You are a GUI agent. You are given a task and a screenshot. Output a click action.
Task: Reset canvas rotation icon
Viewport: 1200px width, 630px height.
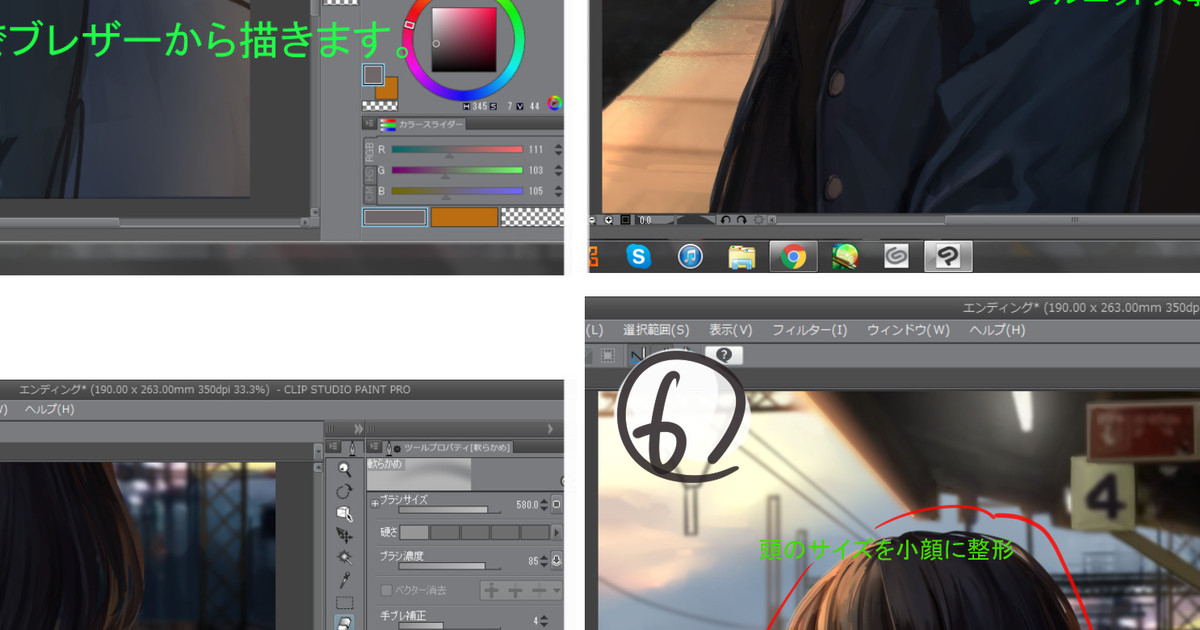tap(758, 219)
